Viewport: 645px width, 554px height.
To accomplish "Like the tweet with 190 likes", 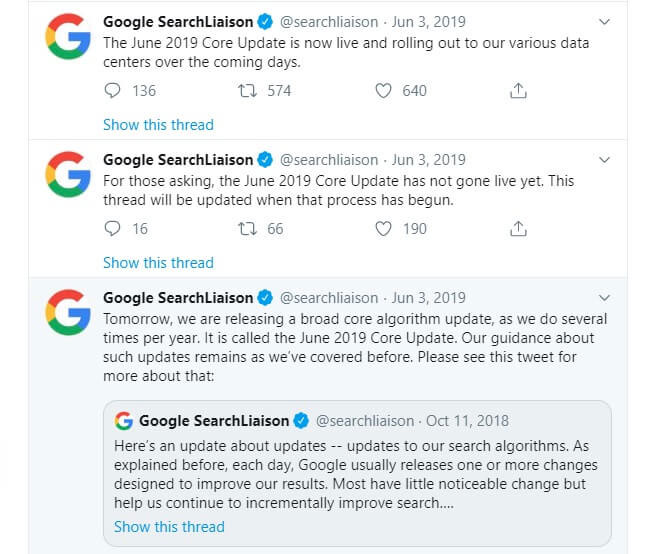I will pos(383,229).
